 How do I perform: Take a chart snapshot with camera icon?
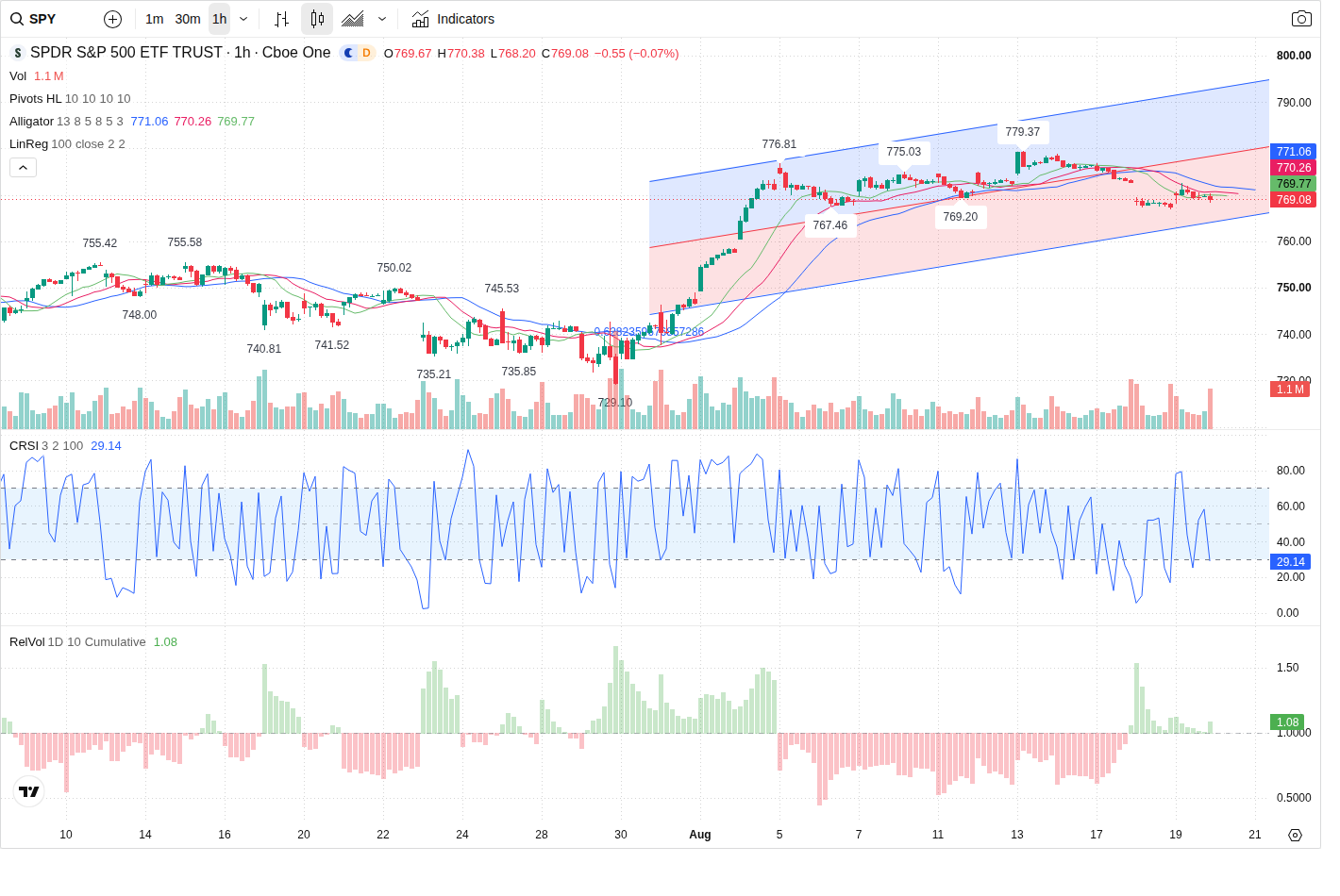pyautogui.click(x=1301, y=19)
